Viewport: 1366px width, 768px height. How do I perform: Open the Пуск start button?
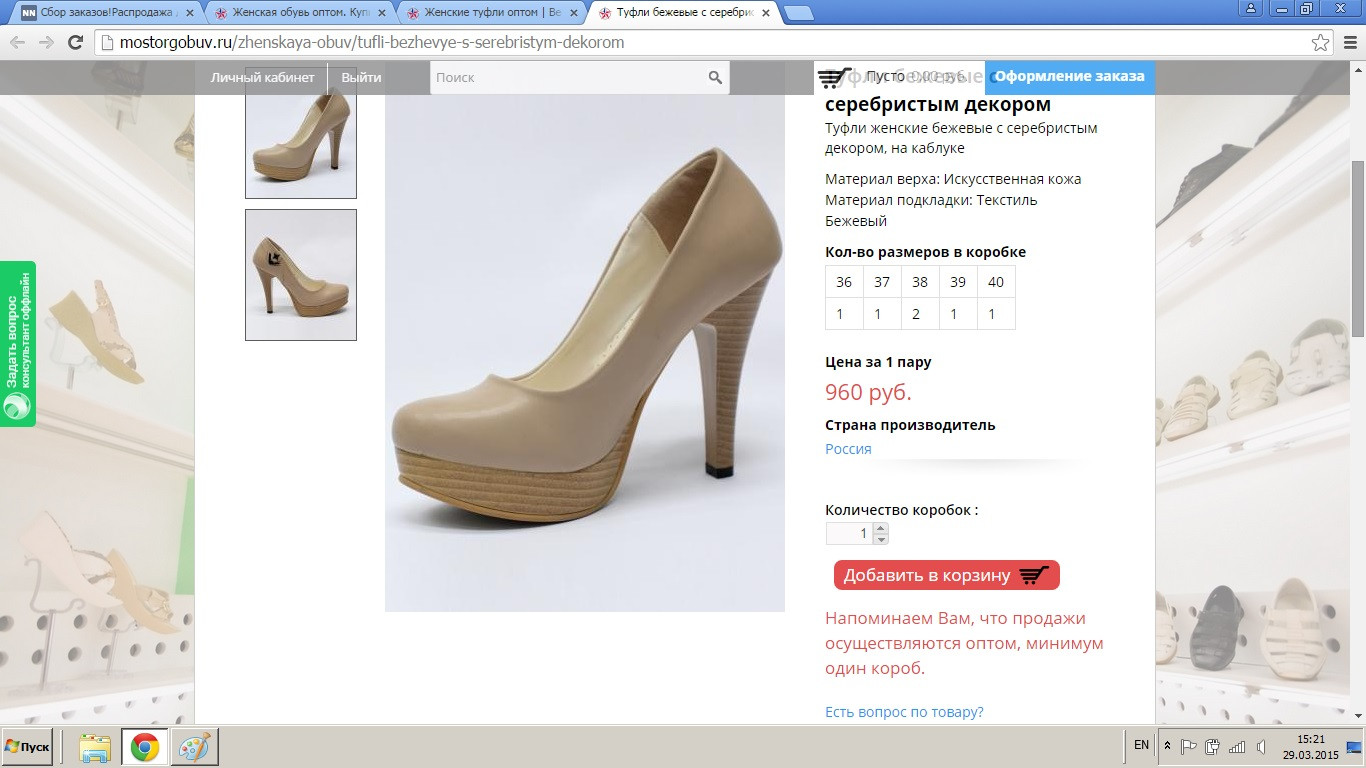point(27,747)
